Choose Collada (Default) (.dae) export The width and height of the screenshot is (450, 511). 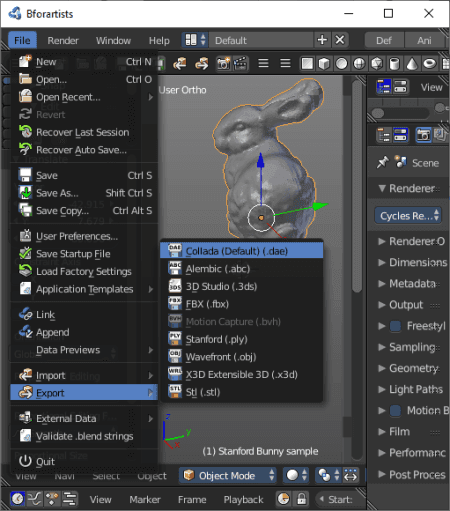click(242, 251)
